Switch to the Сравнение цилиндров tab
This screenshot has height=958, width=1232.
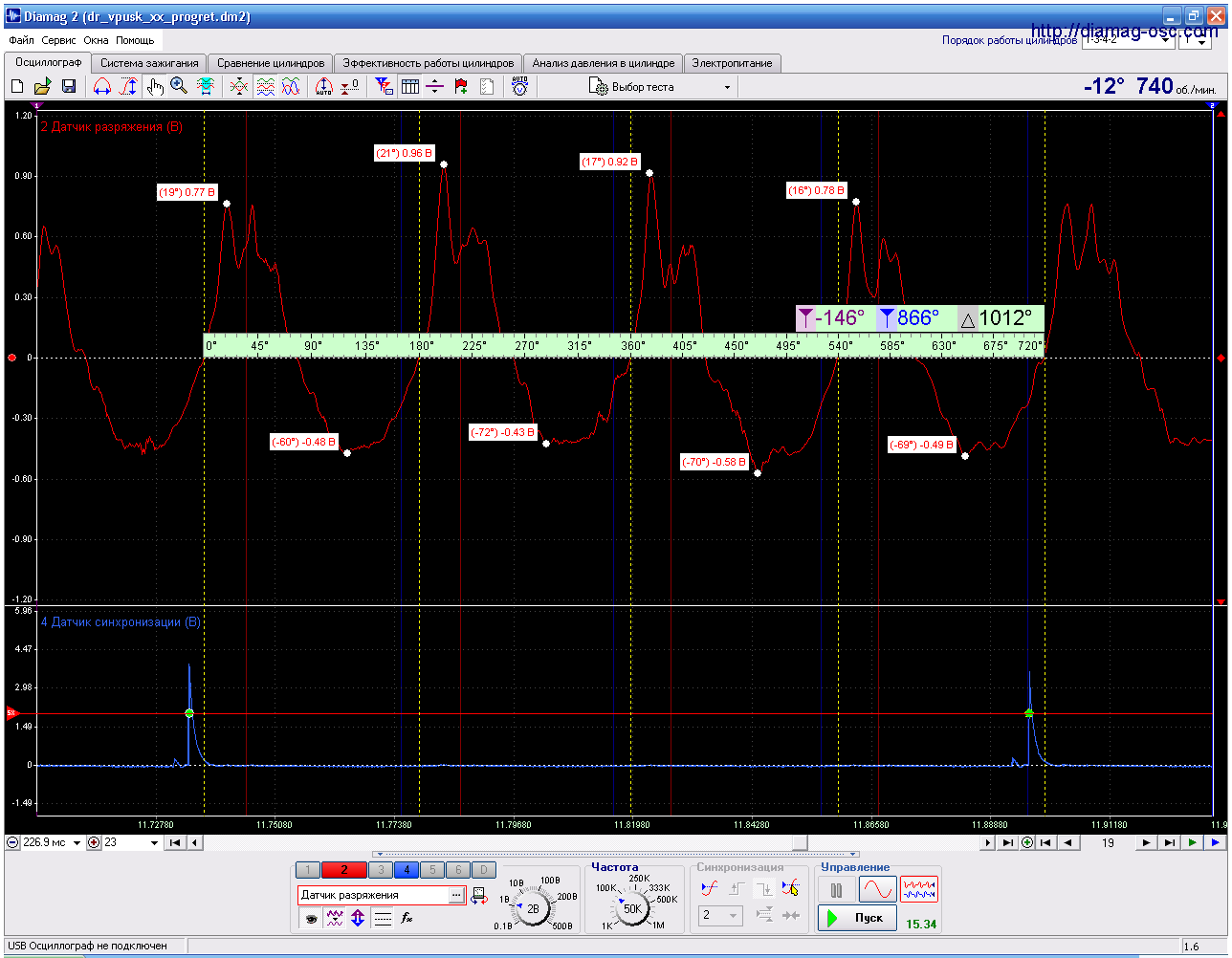271,63
